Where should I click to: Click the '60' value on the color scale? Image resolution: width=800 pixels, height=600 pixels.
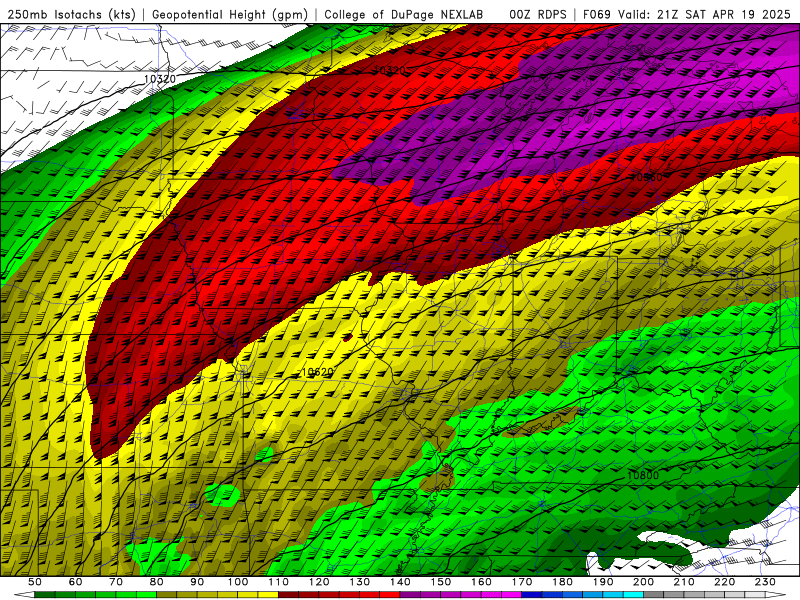point(76,582)
